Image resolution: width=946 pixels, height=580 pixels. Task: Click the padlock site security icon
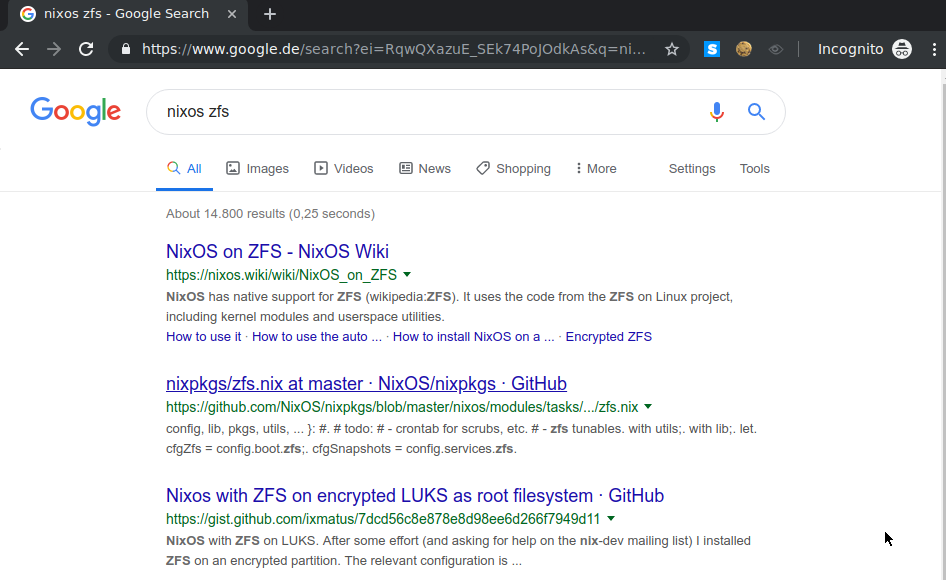coord(125,49)
